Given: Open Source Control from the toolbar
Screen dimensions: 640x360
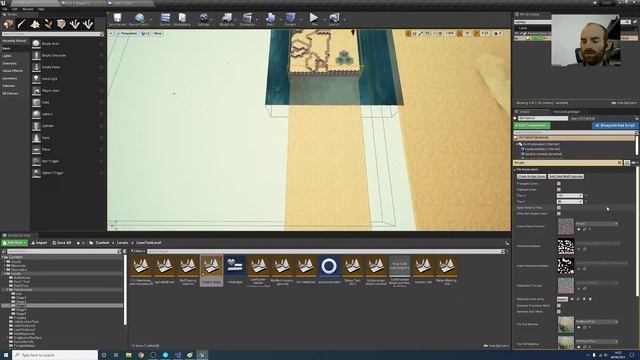Looking at the screenshot, I should coord(139,19).
